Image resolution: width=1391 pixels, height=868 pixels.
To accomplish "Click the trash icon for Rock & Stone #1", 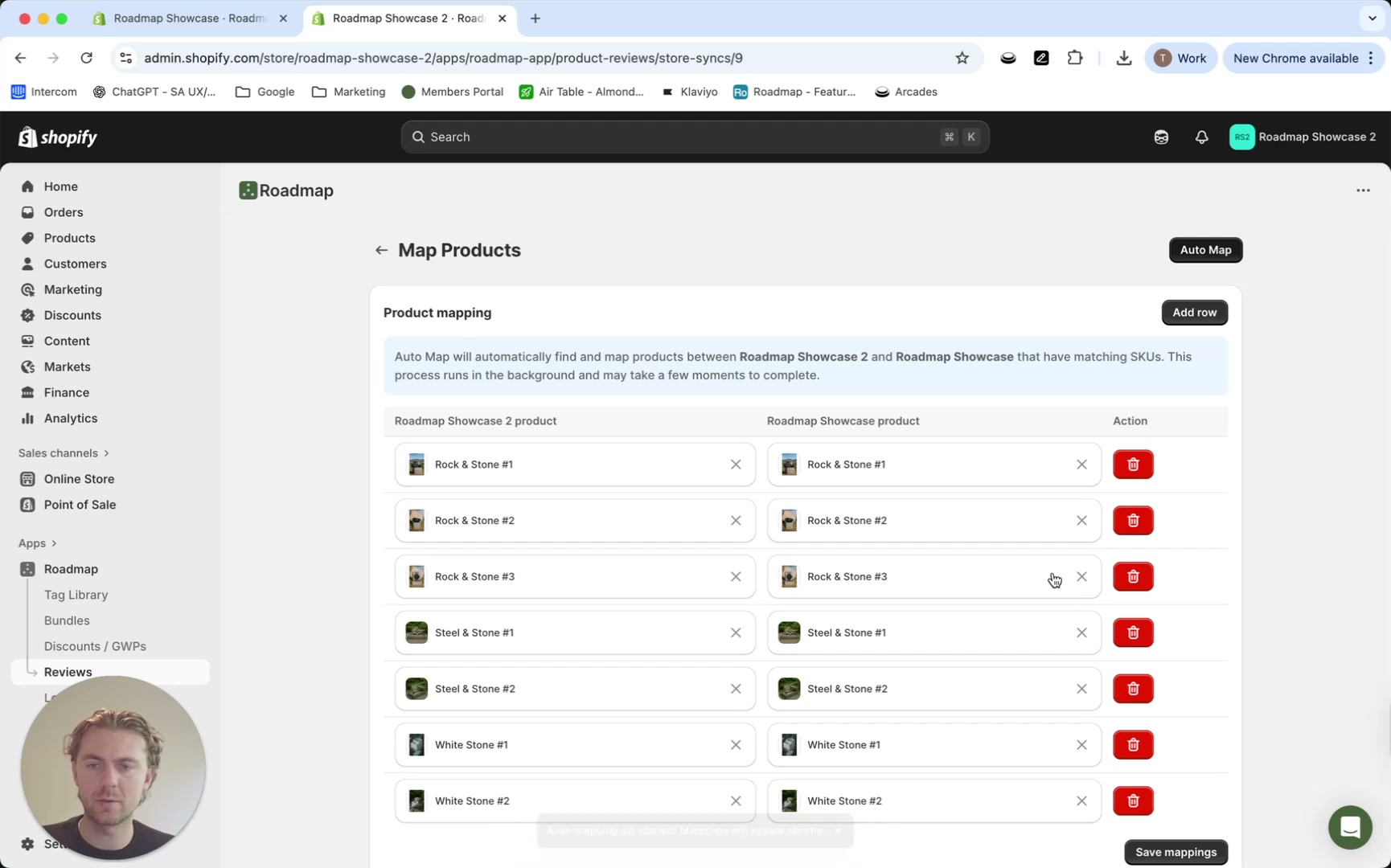I will coord(1132,464).
